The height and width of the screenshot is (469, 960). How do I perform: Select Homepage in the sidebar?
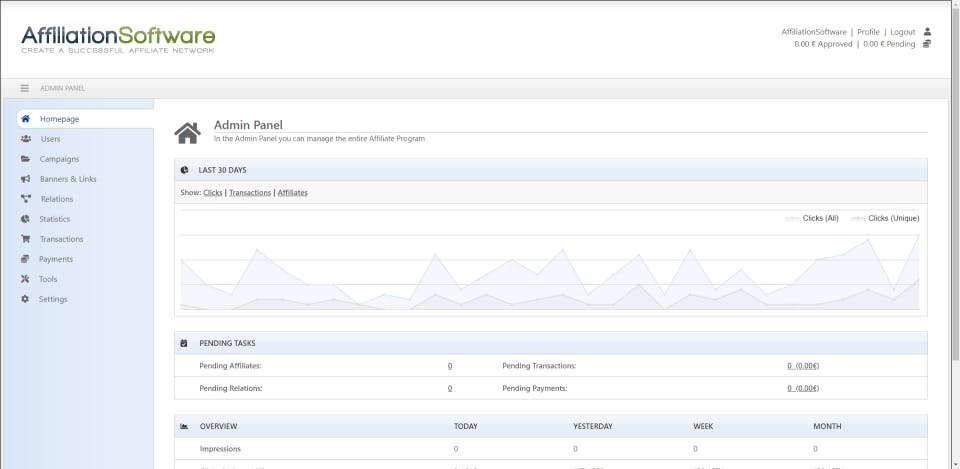tap(59, 119)
